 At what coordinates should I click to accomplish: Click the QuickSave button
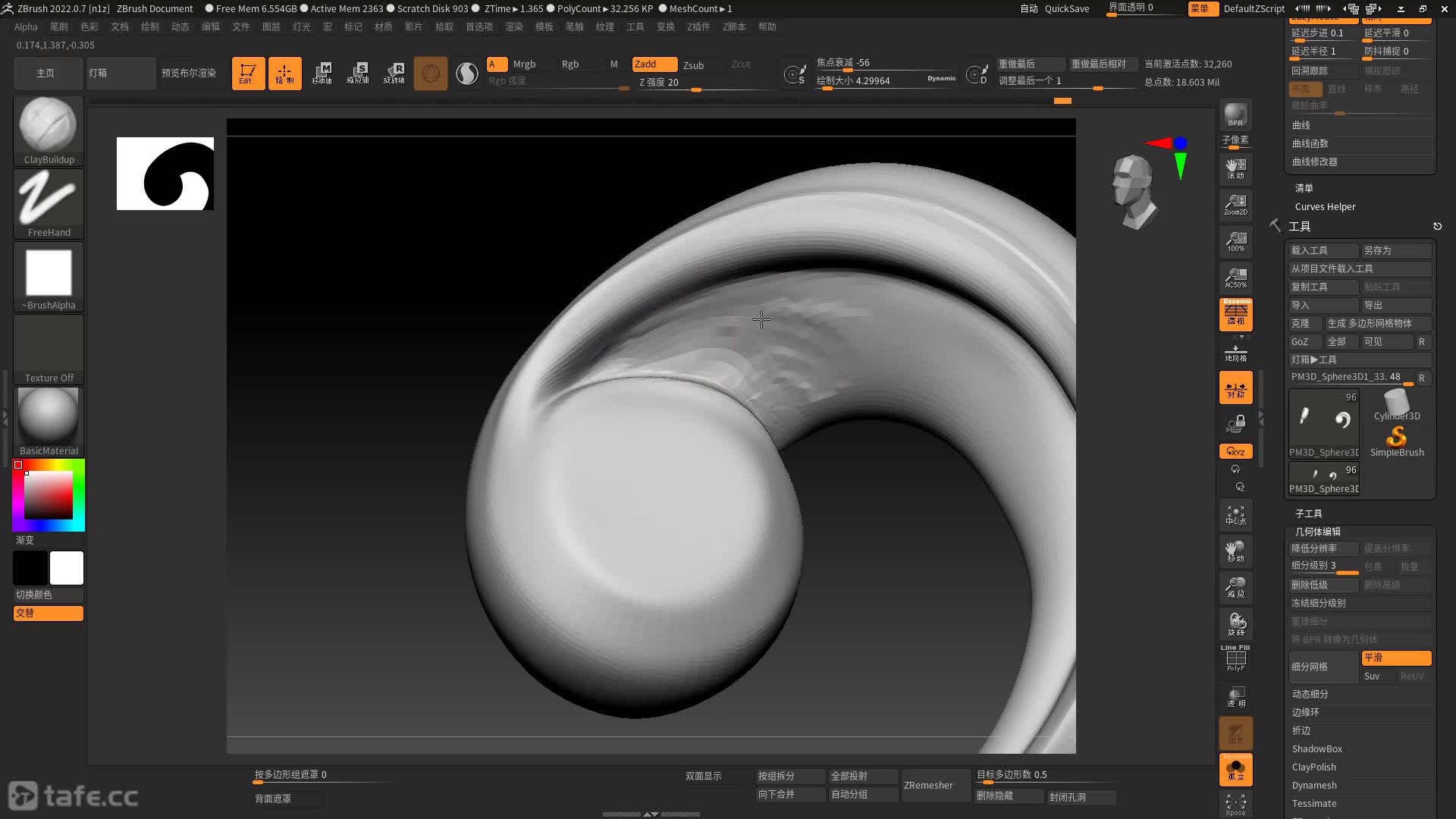(1066, 8)
